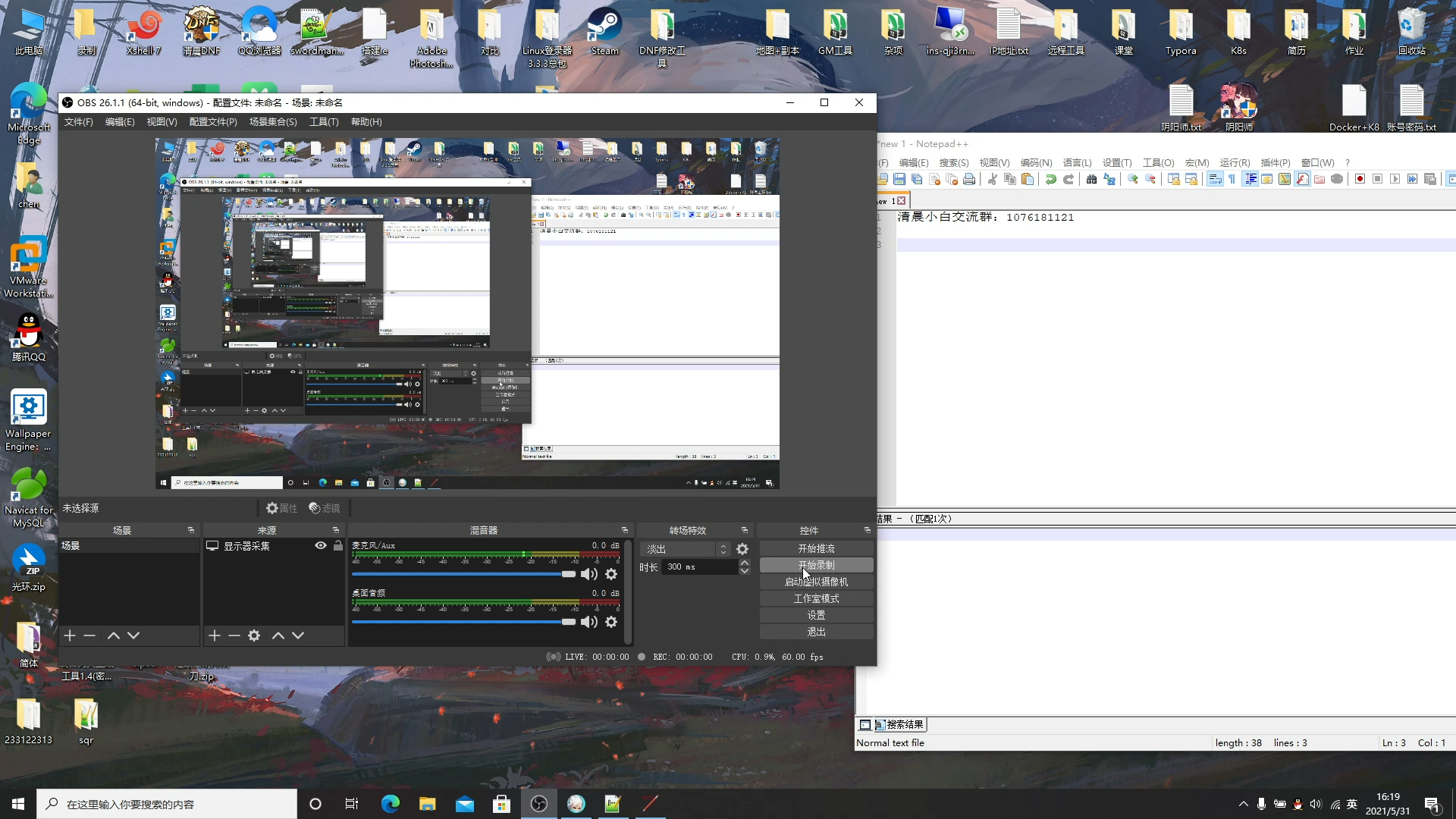
Task: Pop out 混音器 dock panel
Action: tap(625, 530)
